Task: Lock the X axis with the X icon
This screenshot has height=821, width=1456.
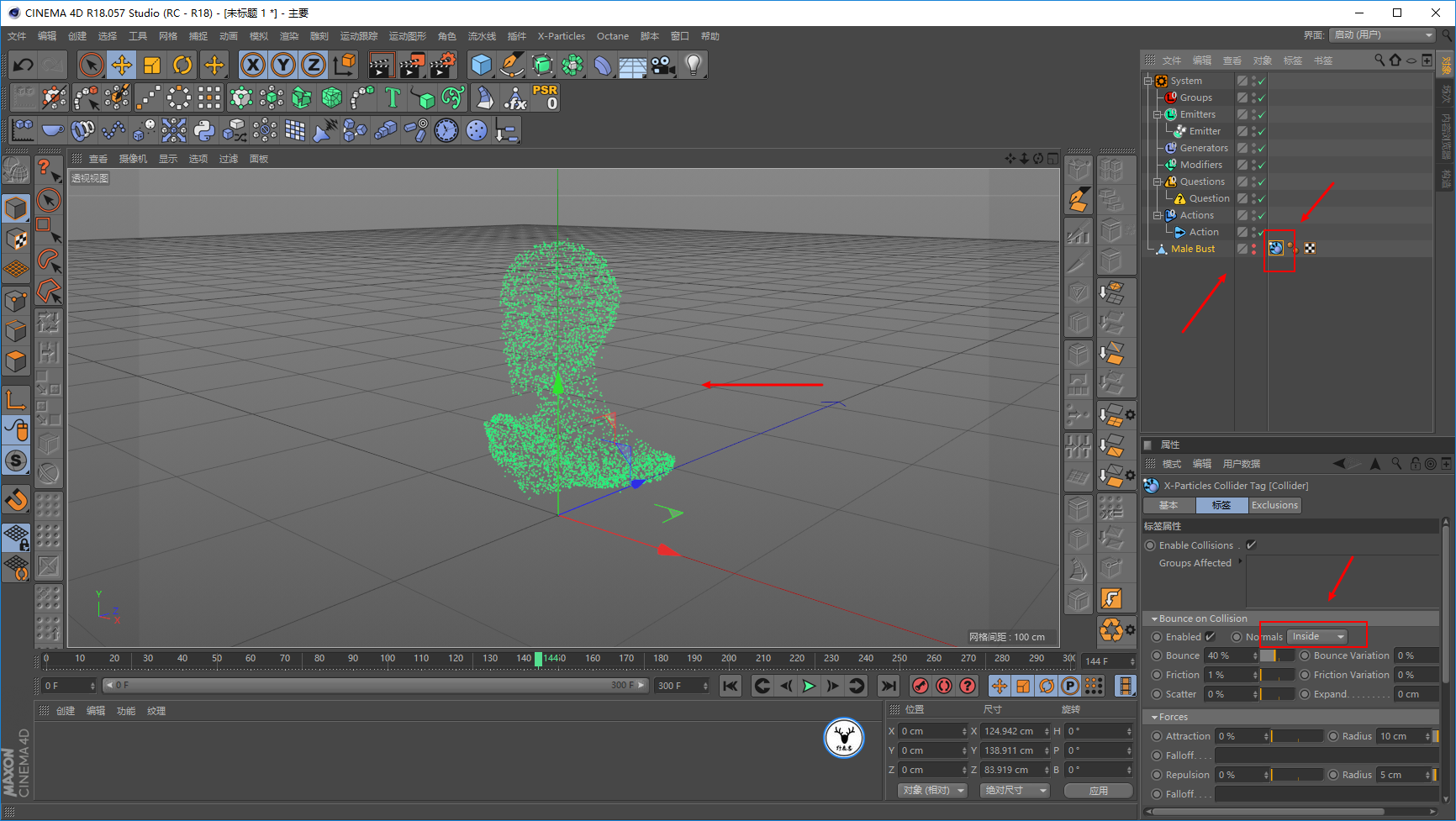Action: (x=253, y=64)
